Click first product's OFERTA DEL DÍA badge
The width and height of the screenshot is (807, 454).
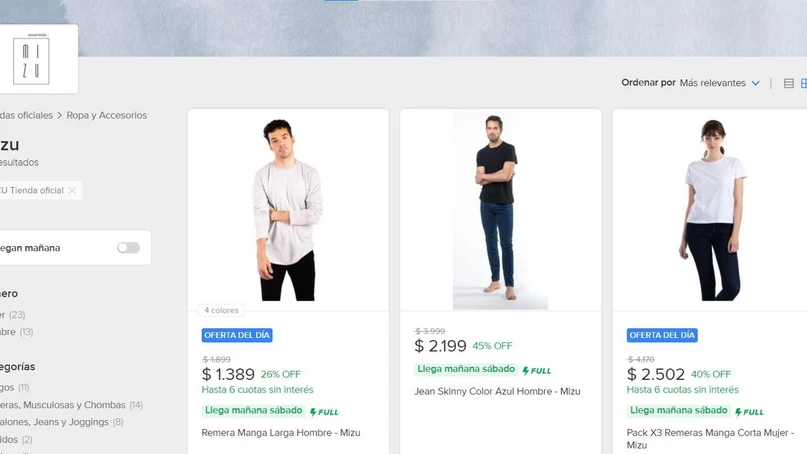[237, 335]
